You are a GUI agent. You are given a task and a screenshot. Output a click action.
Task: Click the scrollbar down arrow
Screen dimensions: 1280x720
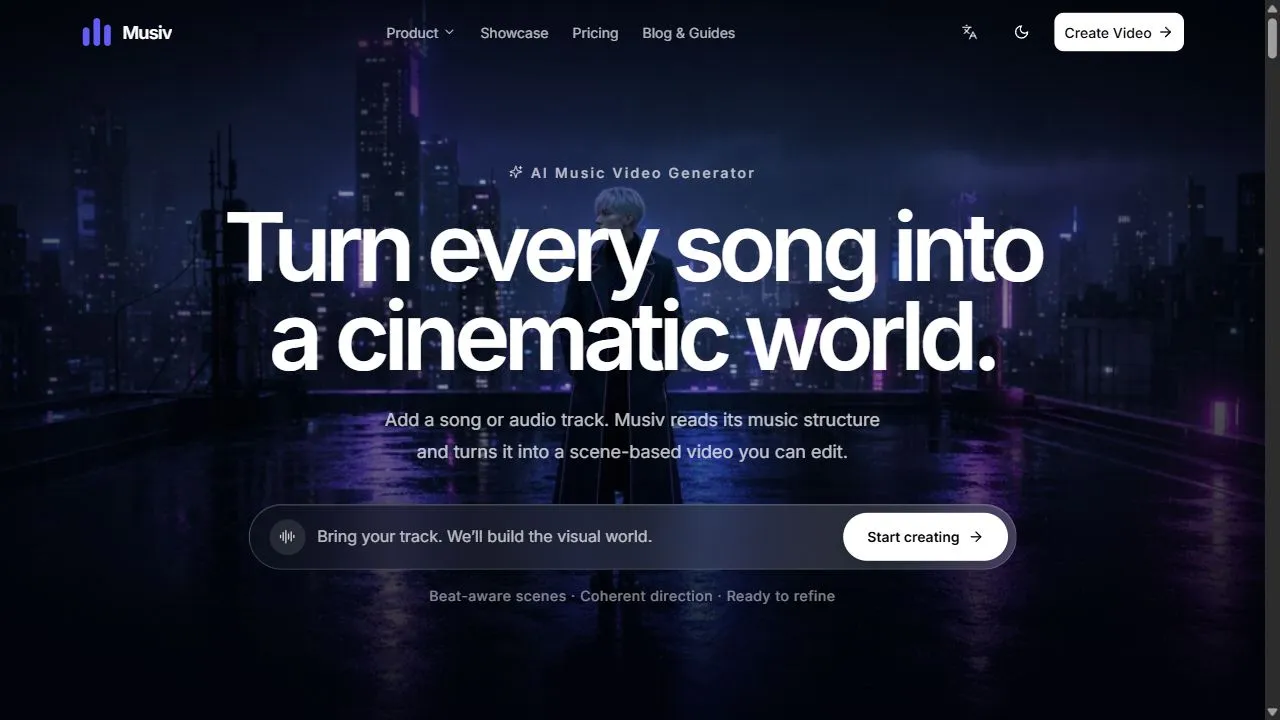click(1272, 712)
